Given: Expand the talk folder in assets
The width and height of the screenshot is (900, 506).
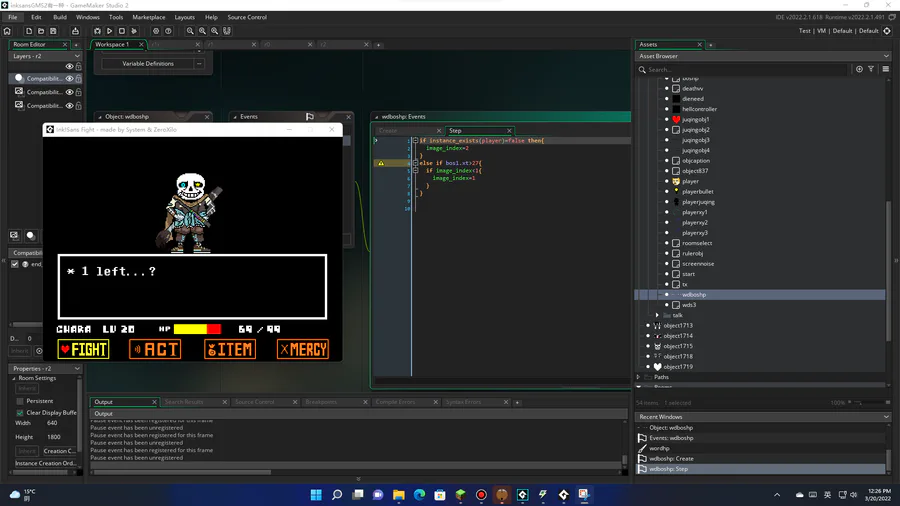Looking at the screenshot, I should tap(657, 315).
